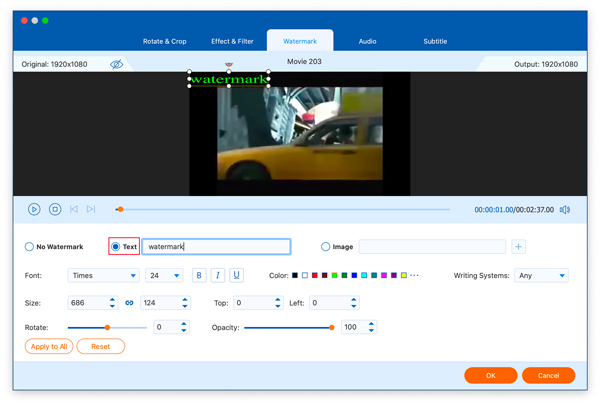Toggle italic text formatting
The image size is (600, 405).
[x=218, y=275]
